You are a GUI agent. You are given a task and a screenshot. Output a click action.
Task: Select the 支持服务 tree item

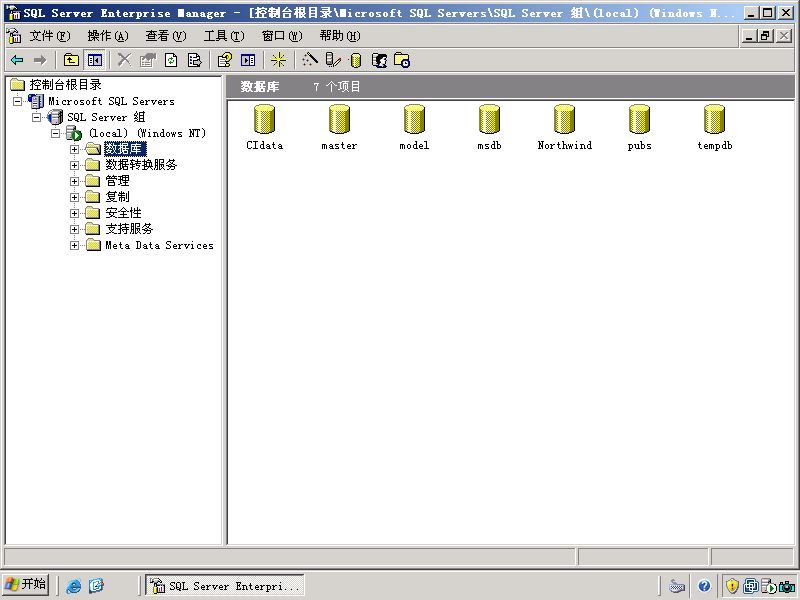(129, 229)
